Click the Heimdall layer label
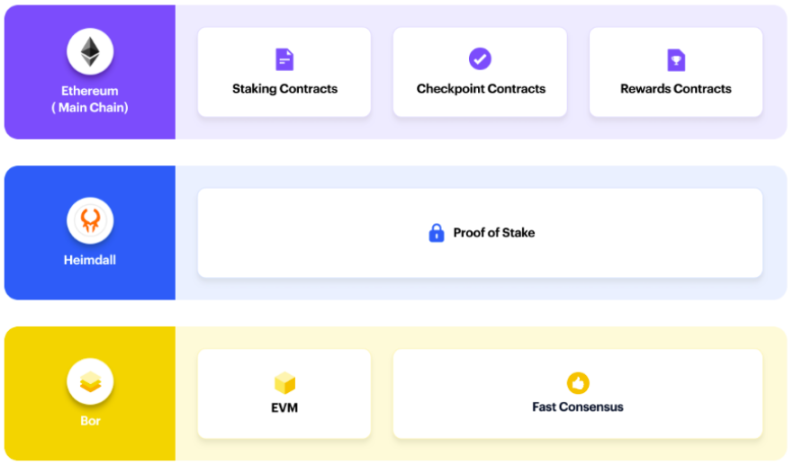 [x=90, y=260]
